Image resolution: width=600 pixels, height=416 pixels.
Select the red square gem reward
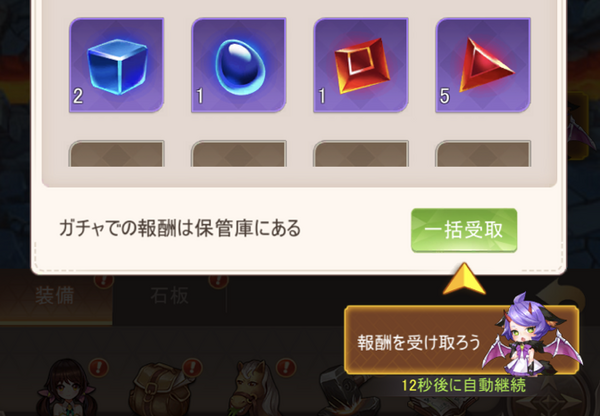tap(361, 65)
